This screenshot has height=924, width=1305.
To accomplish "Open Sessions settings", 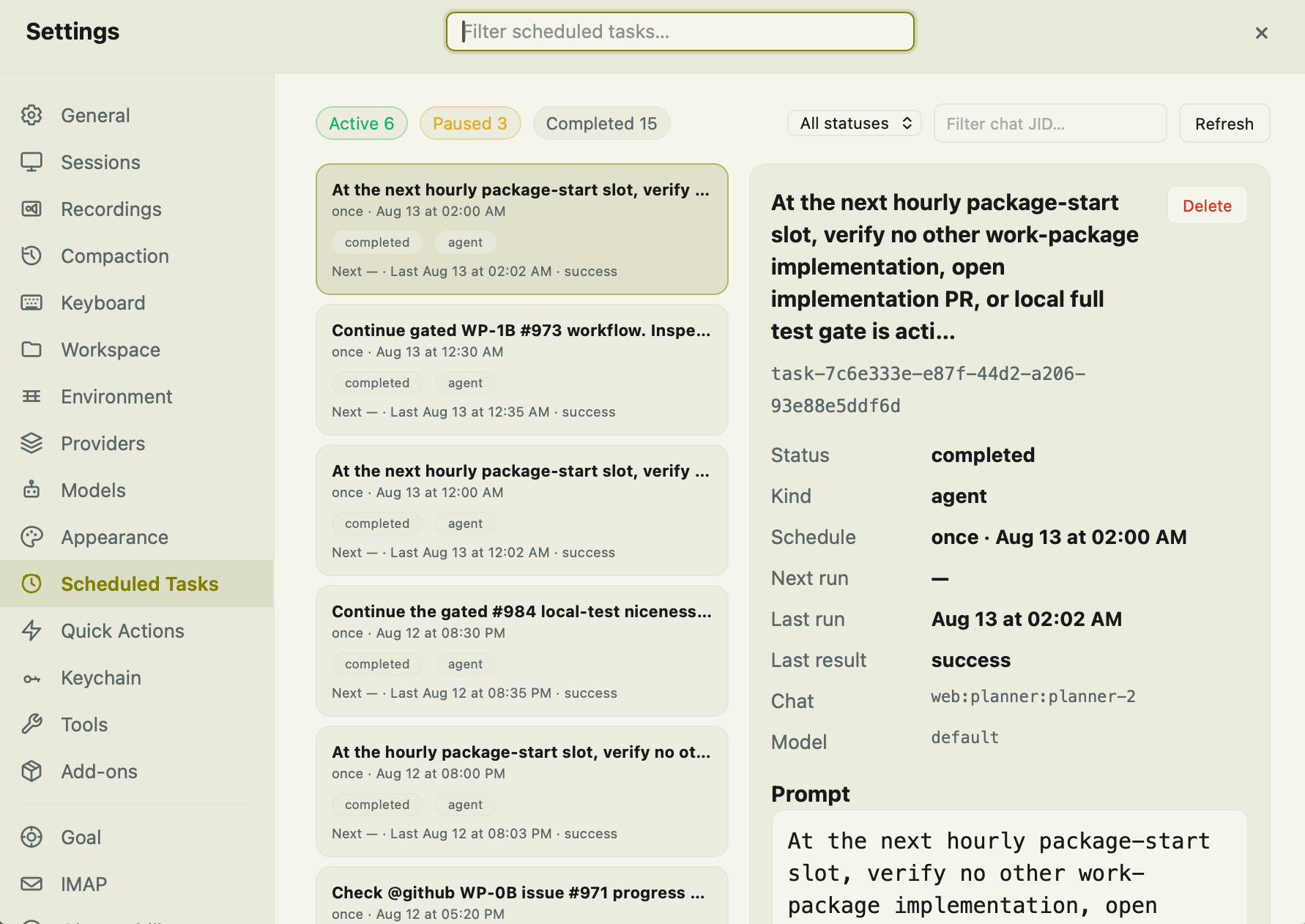I will click(x=137, y=162).
